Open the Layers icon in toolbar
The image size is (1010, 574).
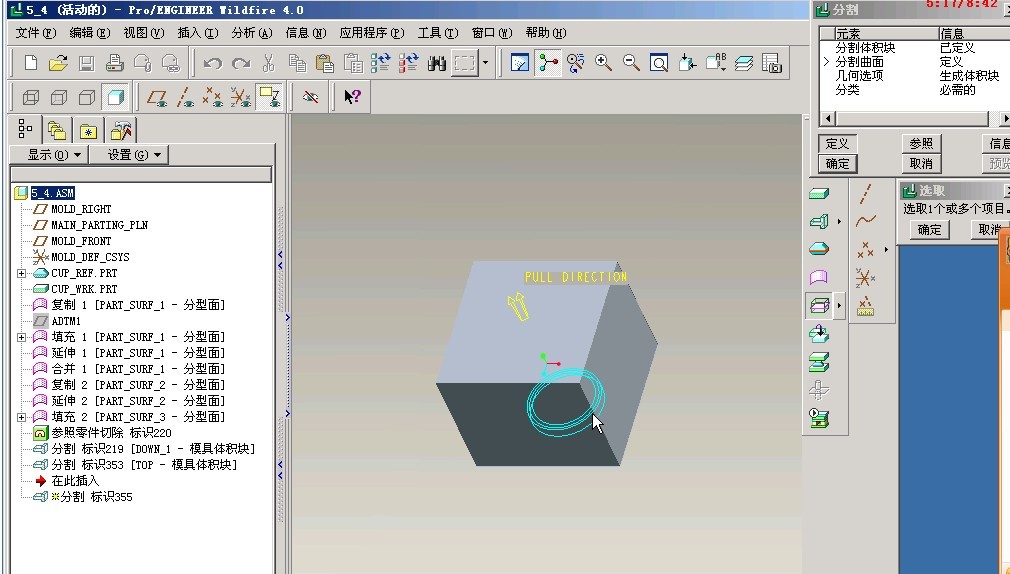743,62
